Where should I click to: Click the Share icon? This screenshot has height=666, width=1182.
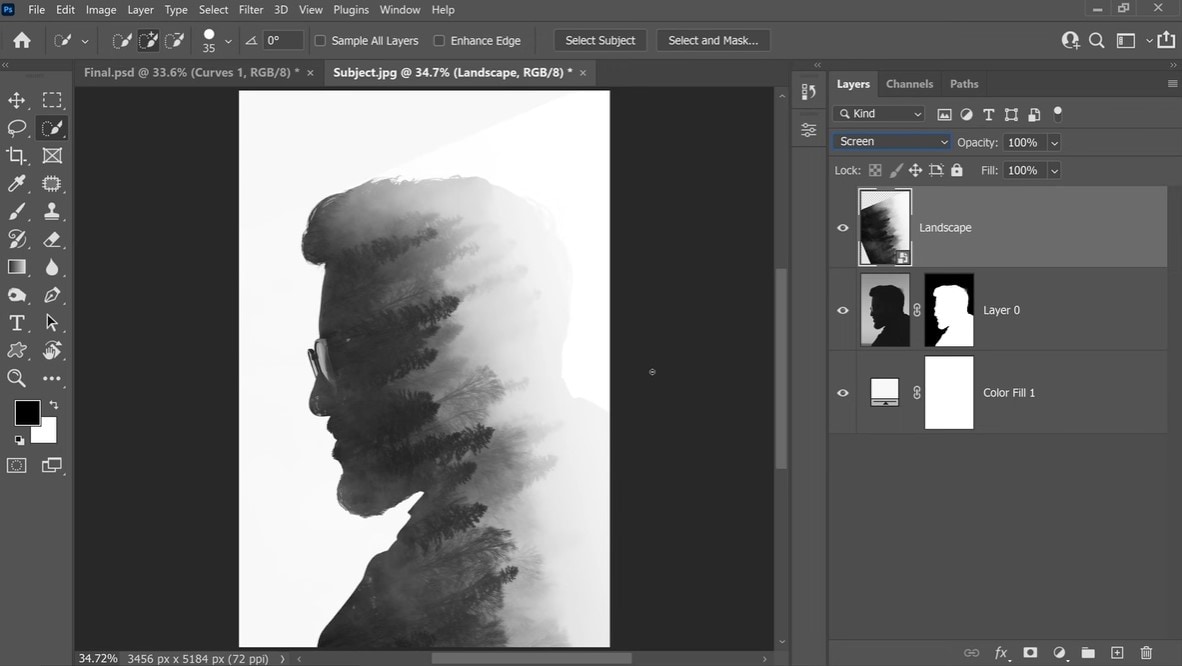pos(1167,40)
